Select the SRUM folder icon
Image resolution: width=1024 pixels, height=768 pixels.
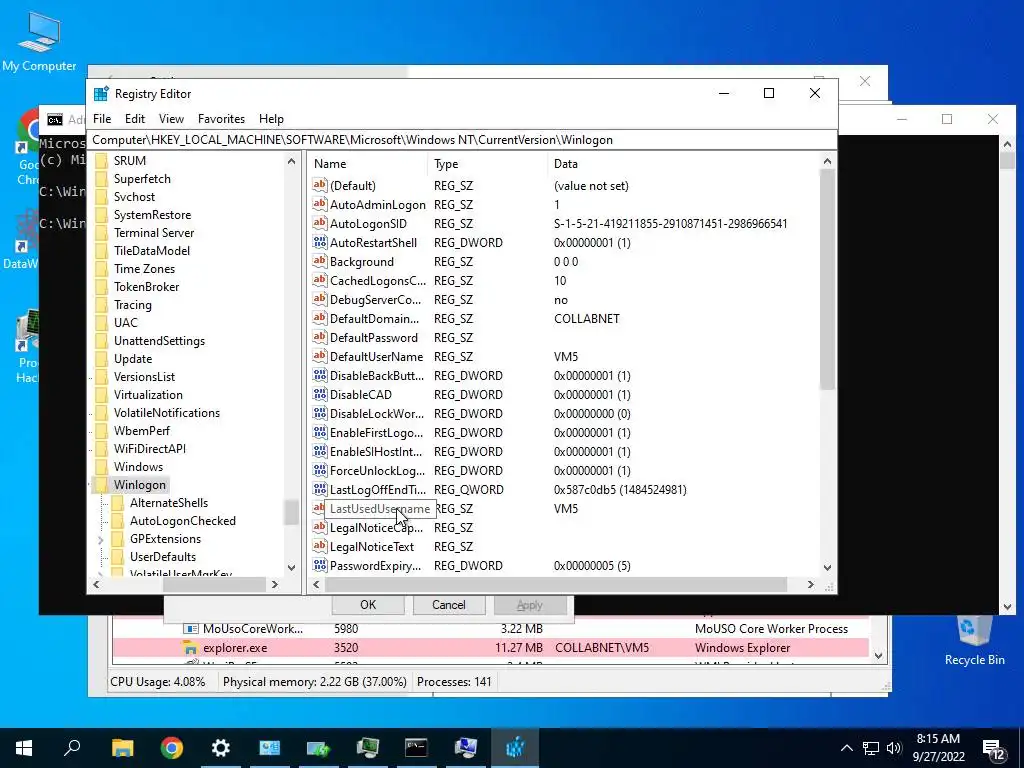[x=101, y=161]
